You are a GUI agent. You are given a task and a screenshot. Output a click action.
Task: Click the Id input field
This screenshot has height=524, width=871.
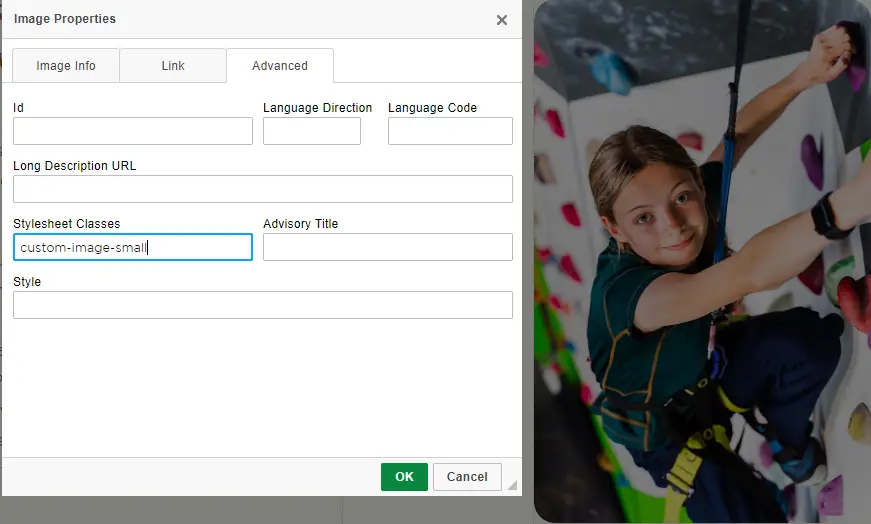tap(133, 131)
